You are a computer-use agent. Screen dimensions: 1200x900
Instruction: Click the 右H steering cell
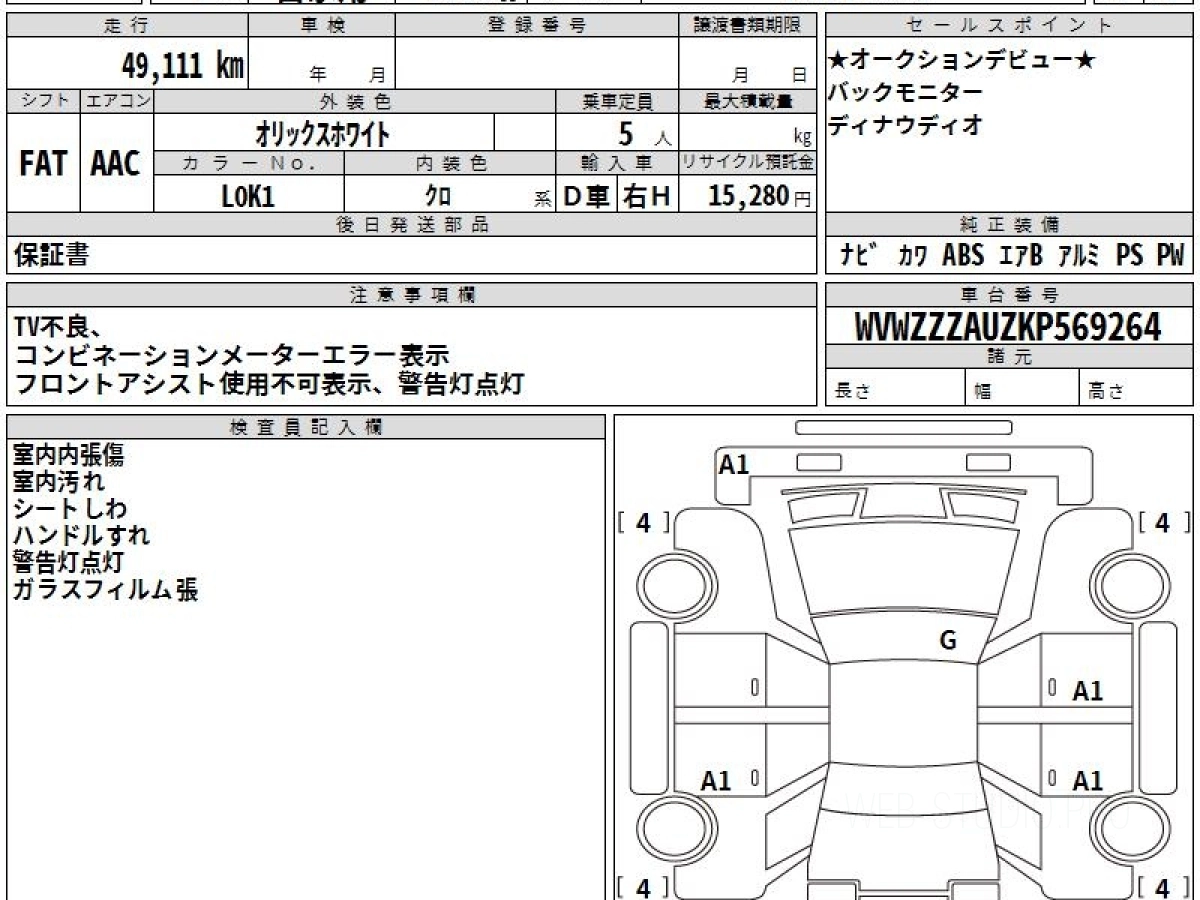tap(648, 196)
